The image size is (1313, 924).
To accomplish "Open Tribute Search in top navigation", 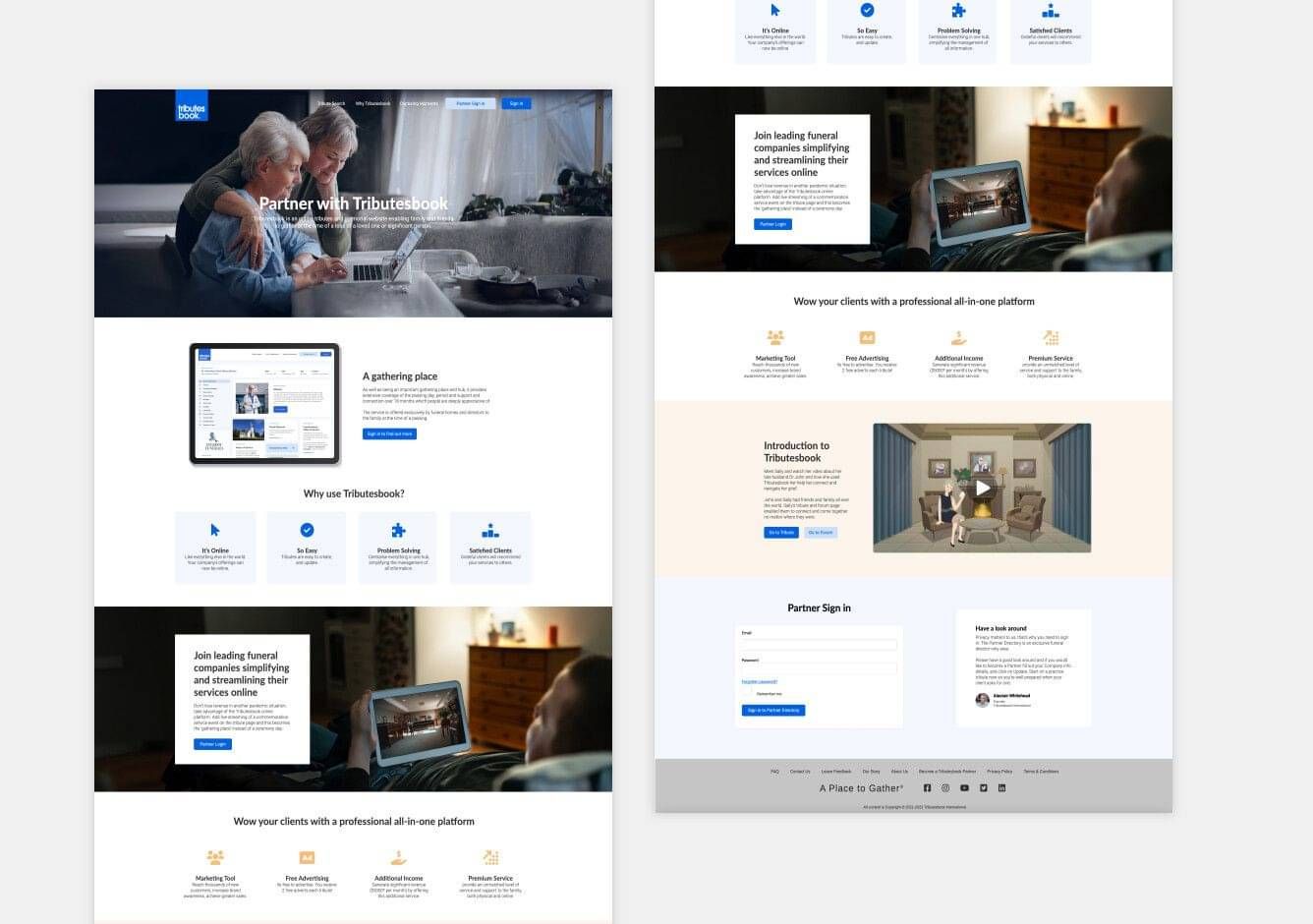I will click(x=331, y=104).
